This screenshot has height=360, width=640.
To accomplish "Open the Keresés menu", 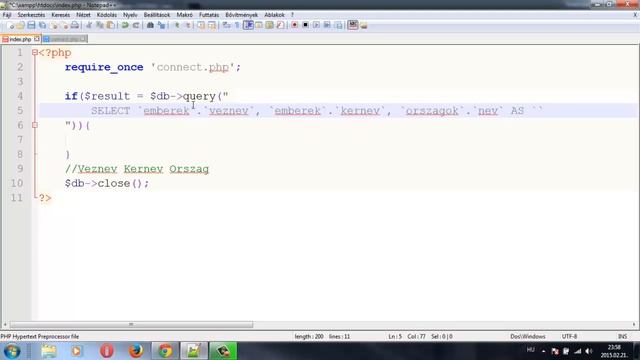I will 60,15.
